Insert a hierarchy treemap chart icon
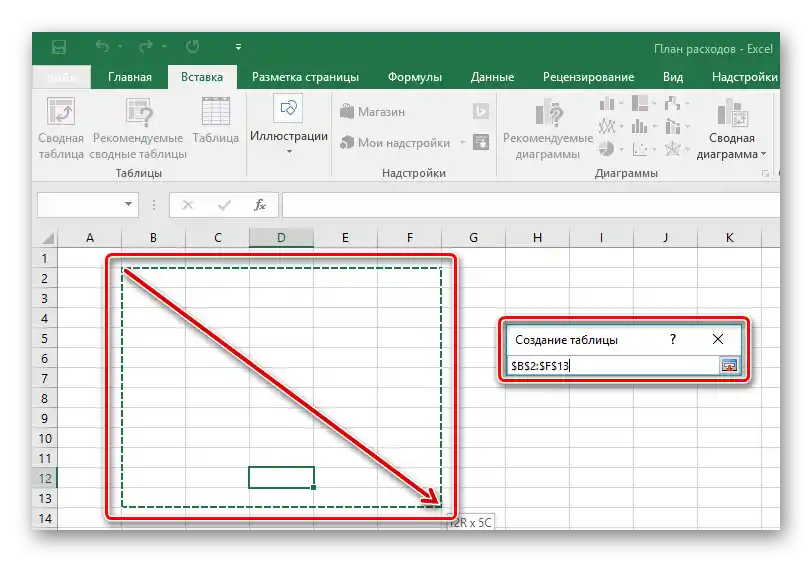 [640, 104]
